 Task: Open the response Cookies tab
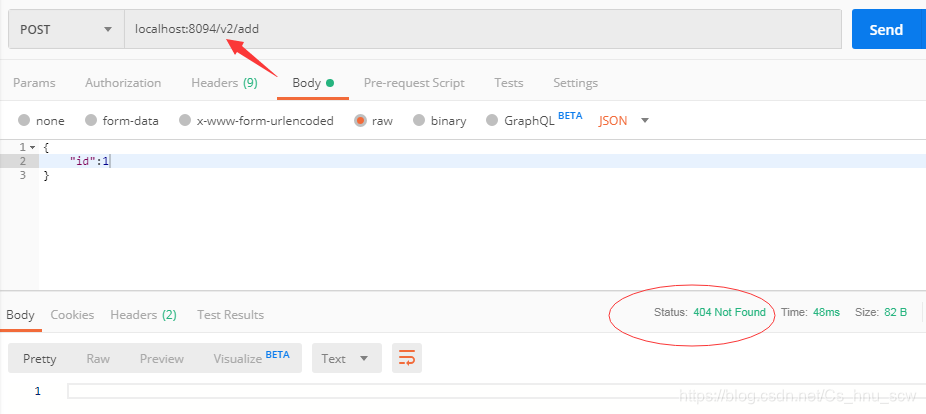(x=72, y=315)
